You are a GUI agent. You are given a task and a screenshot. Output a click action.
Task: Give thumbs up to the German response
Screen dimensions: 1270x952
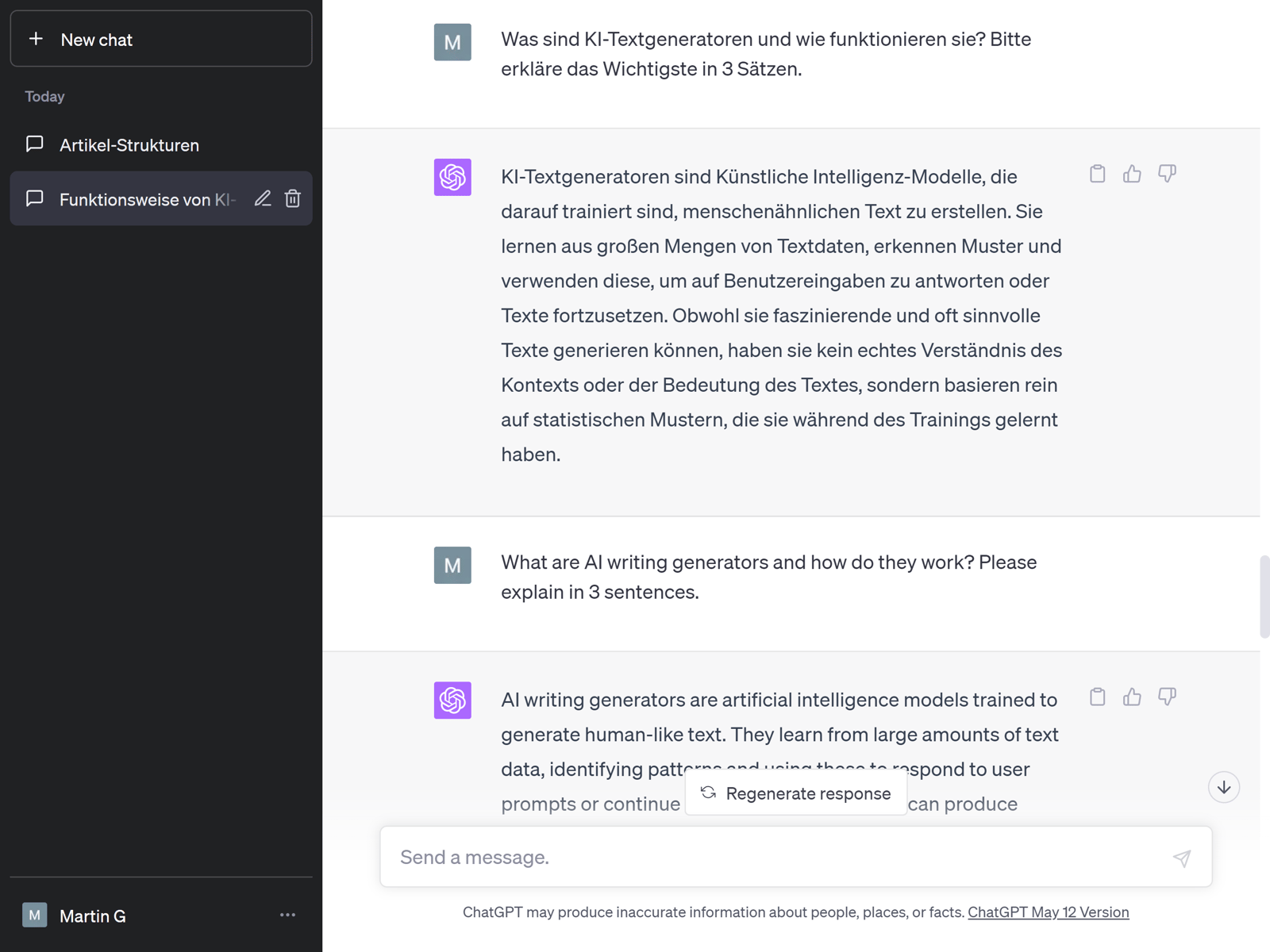coord(1133,174)
